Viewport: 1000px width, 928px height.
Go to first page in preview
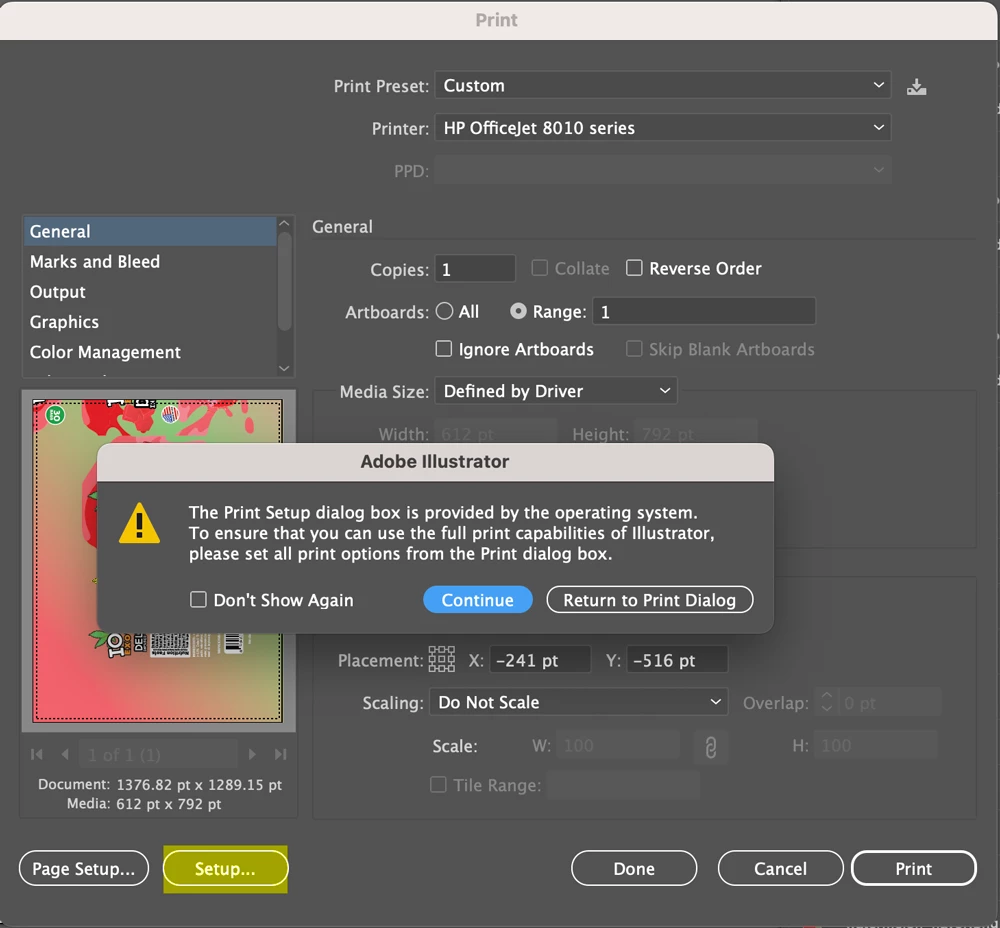36,755
